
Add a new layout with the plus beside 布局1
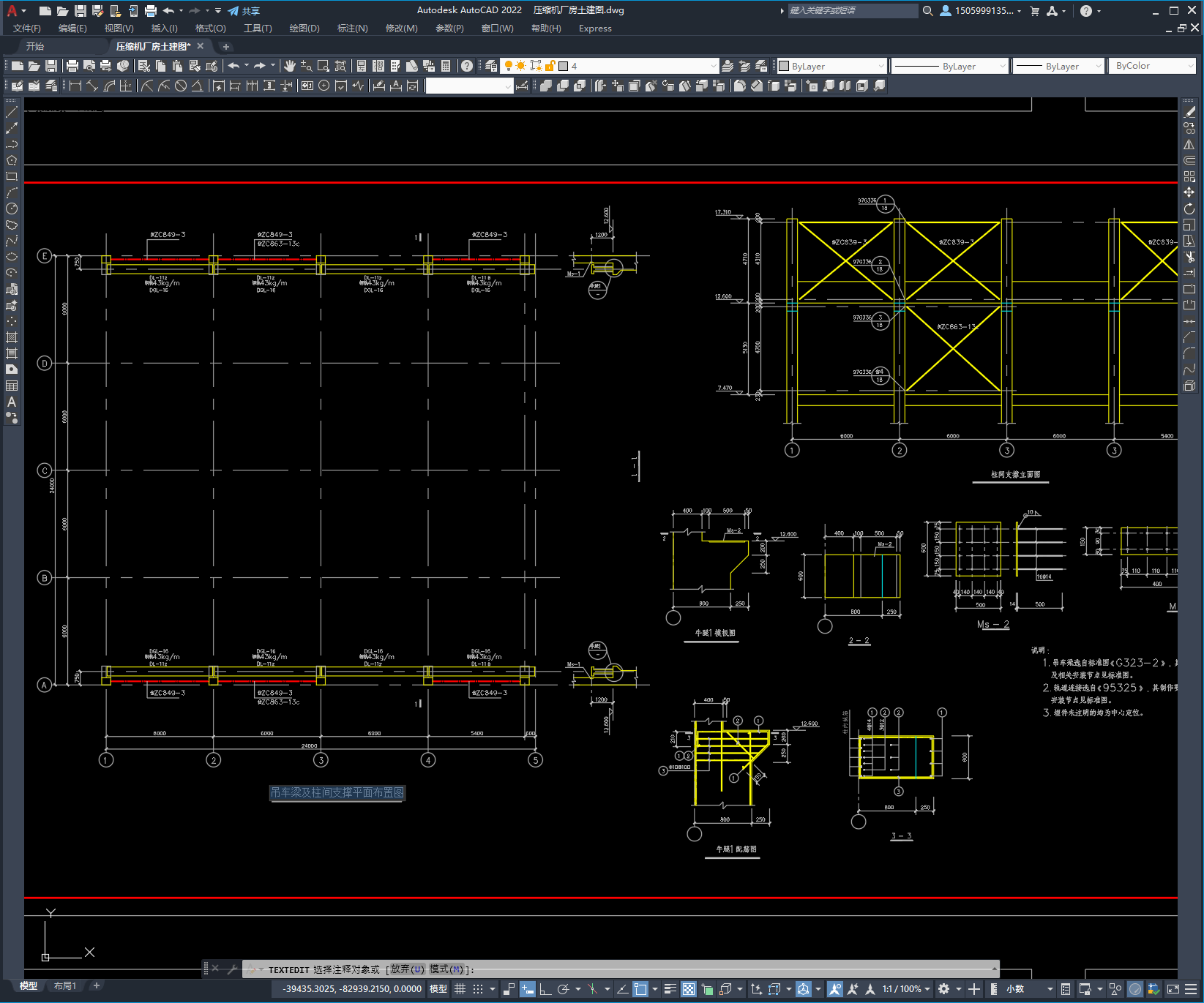click(x=96, y=985)
